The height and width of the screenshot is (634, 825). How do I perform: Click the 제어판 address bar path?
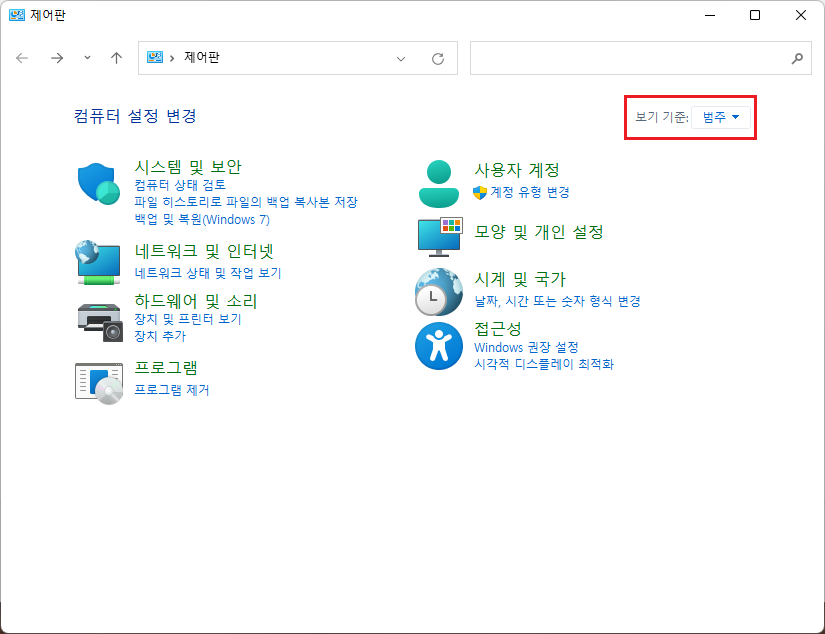pos(202,58)
